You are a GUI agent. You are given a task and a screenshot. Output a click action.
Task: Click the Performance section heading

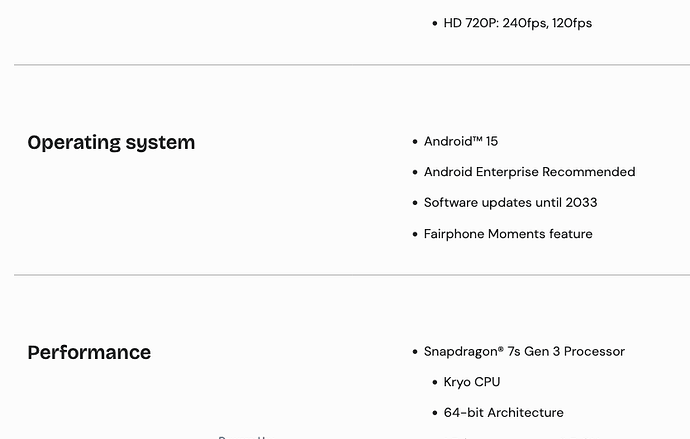[89, 353]
